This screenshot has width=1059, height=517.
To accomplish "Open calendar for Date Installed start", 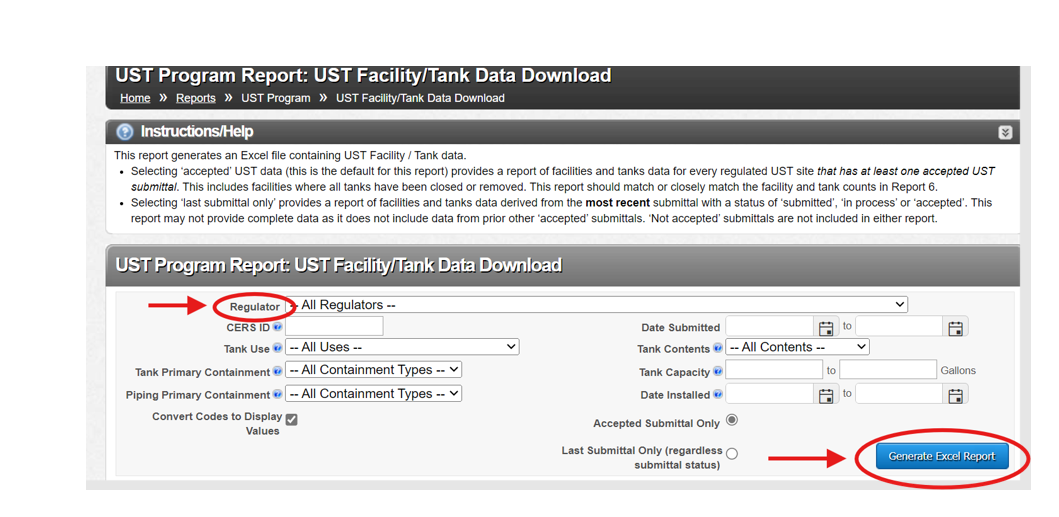I will pos(826,395).
